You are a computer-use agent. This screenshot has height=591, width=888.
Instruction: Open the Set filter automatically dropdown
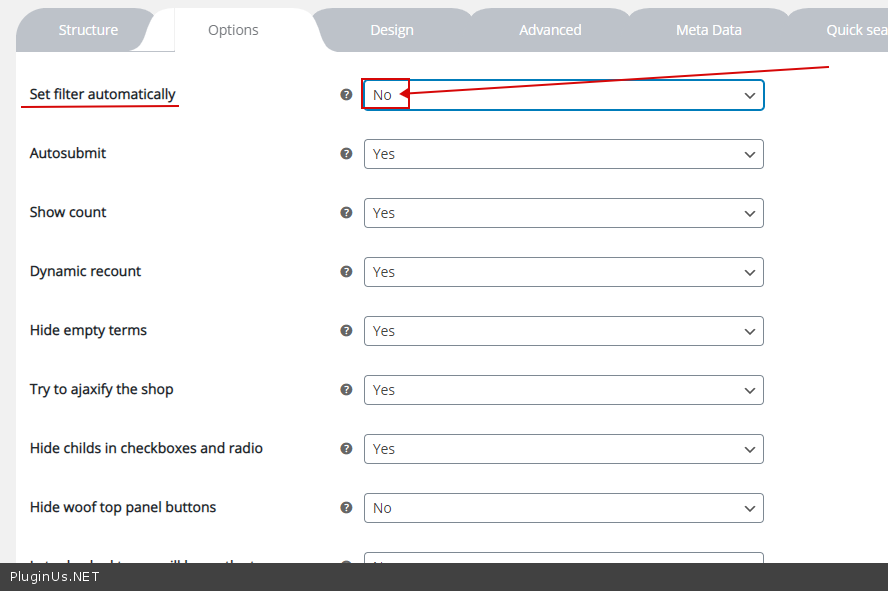click(563, 95)
